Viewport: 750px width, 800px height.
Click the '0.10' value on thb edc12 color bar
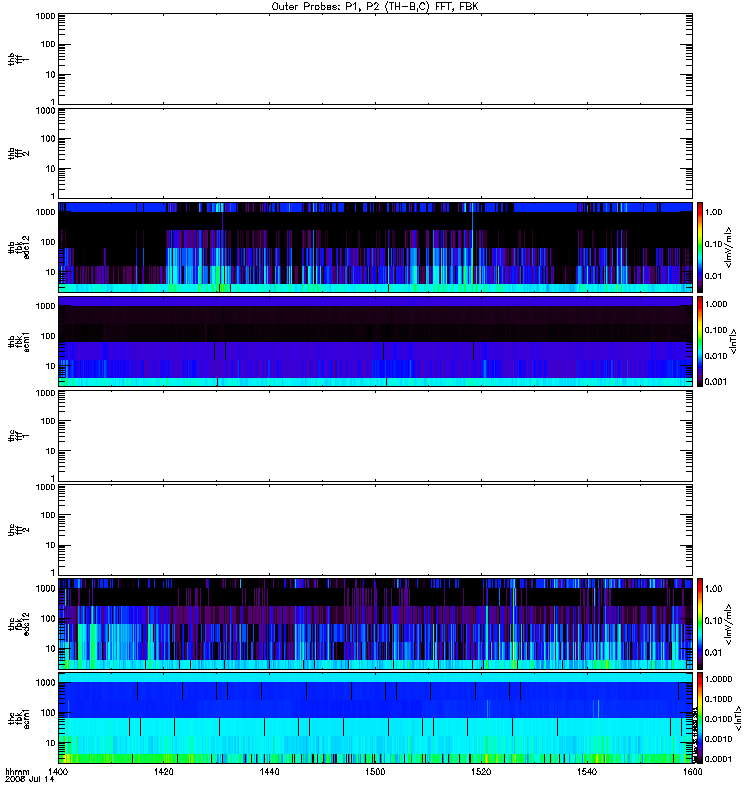point(713,244)
